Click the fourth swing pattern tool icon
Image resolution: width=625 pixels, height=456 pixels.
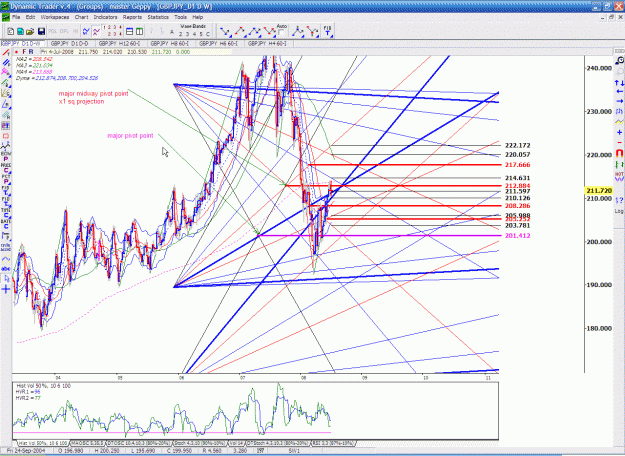(x=269, y=31)
